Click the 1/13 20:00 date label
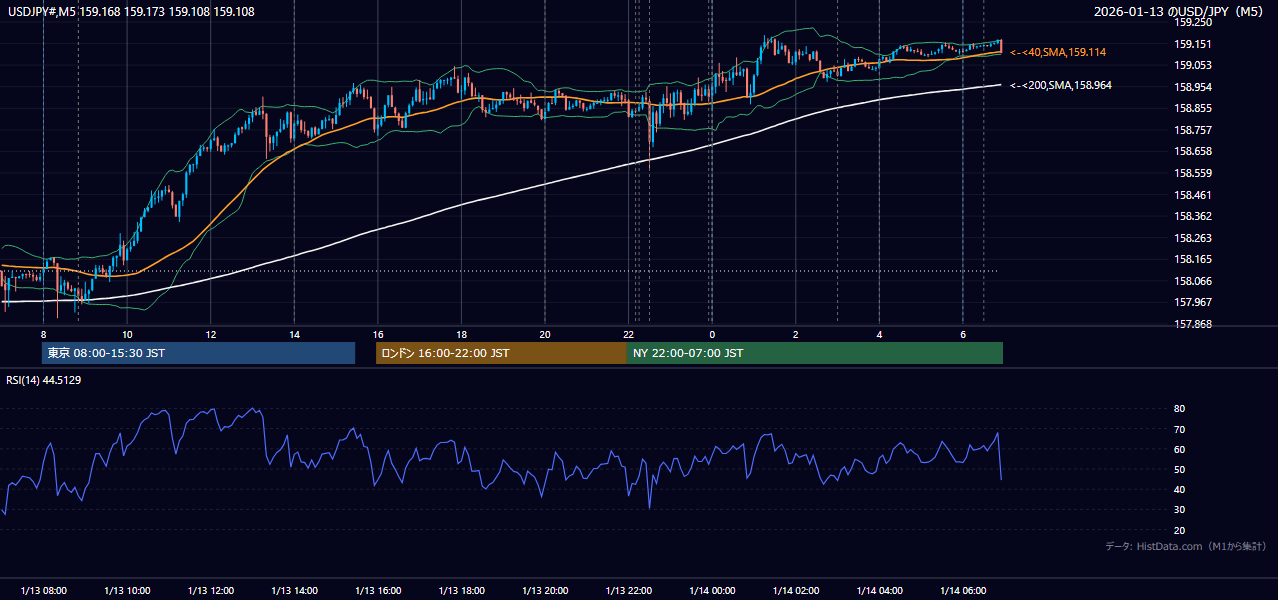The height and width of the screenshot is (600, 1278). [x=544, y=591]
